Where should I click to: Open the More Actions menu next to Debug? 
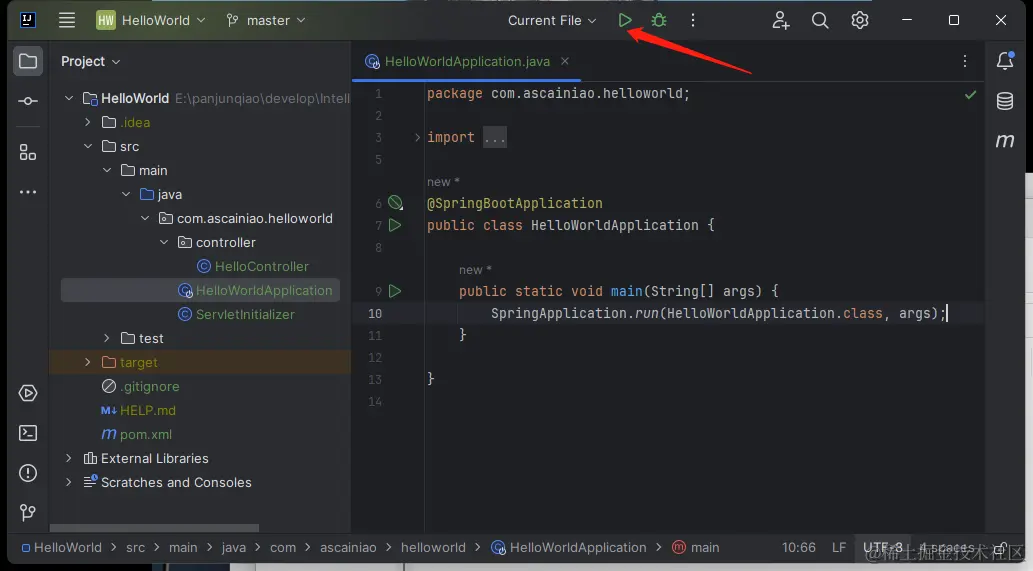click(692, 20)
